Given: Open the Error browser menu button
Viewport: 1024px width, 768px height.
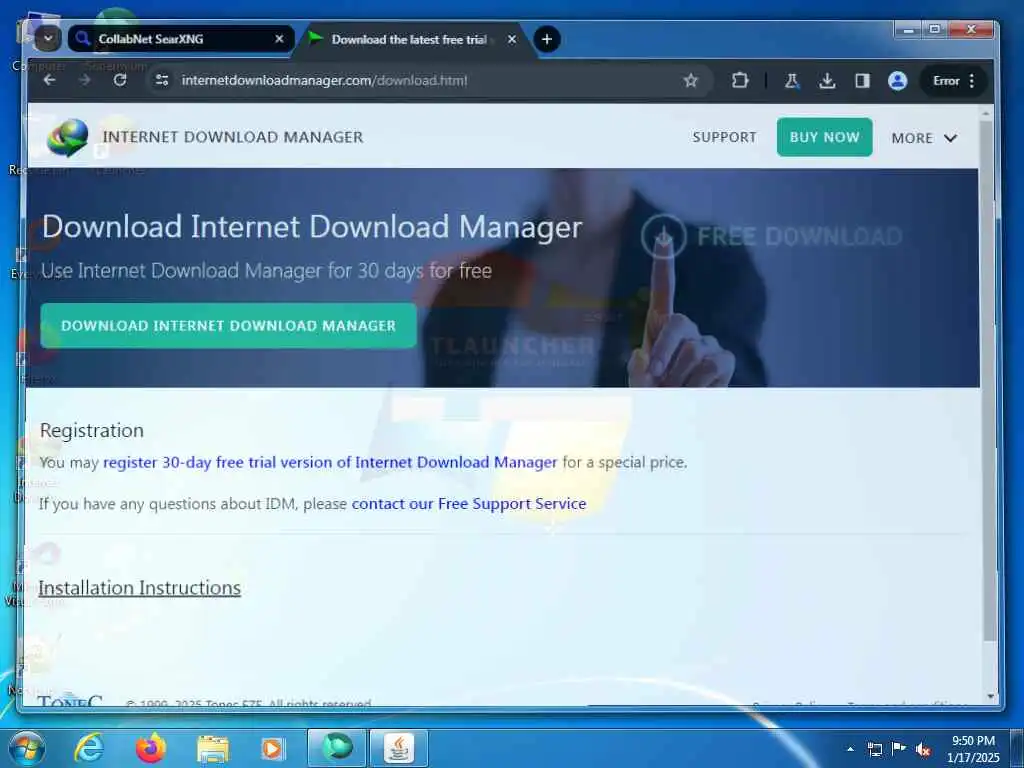Looking at the screenshot, I should [x=954, y=81].
